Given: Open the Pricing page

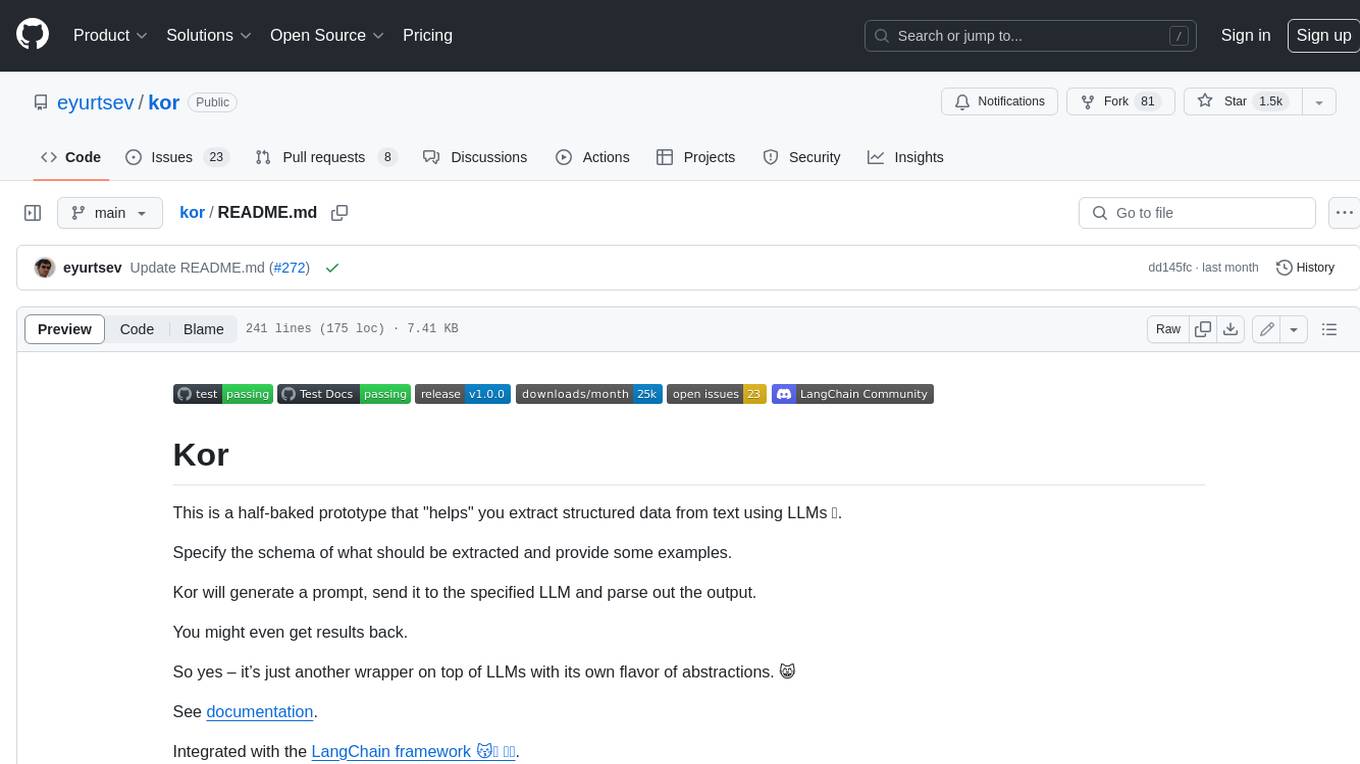Looking at the screenshot, I should [427, 35].
